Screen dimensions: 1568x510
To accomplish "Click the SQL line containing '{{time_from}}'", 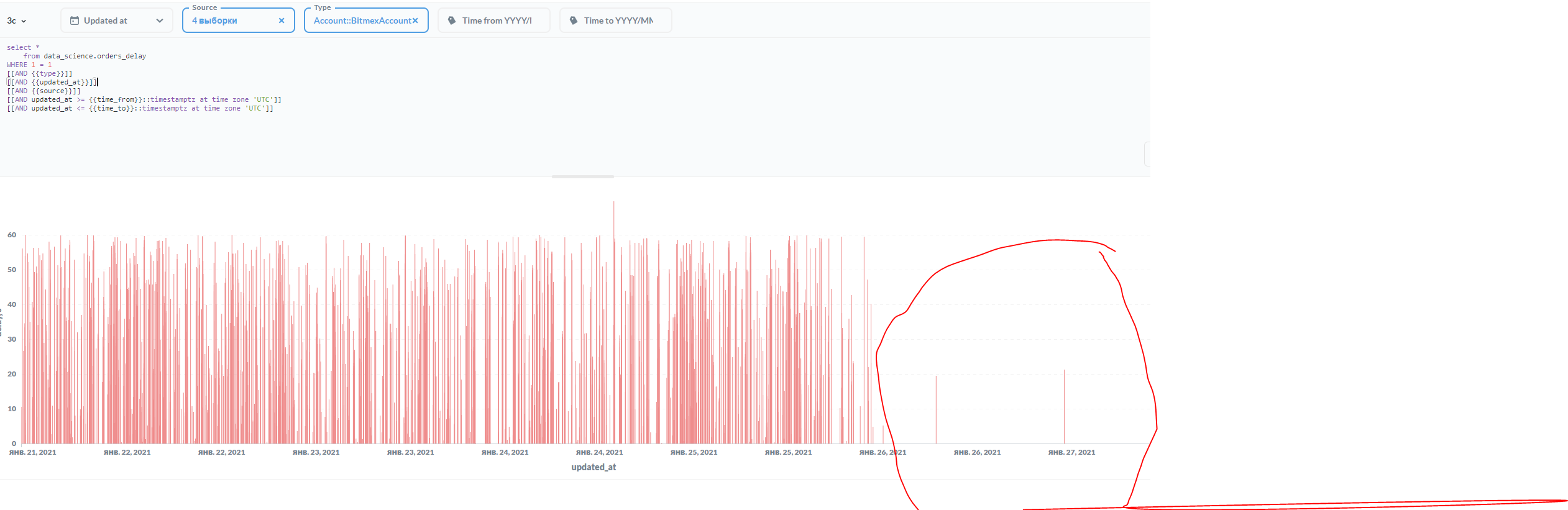I will tap(144, 99).
